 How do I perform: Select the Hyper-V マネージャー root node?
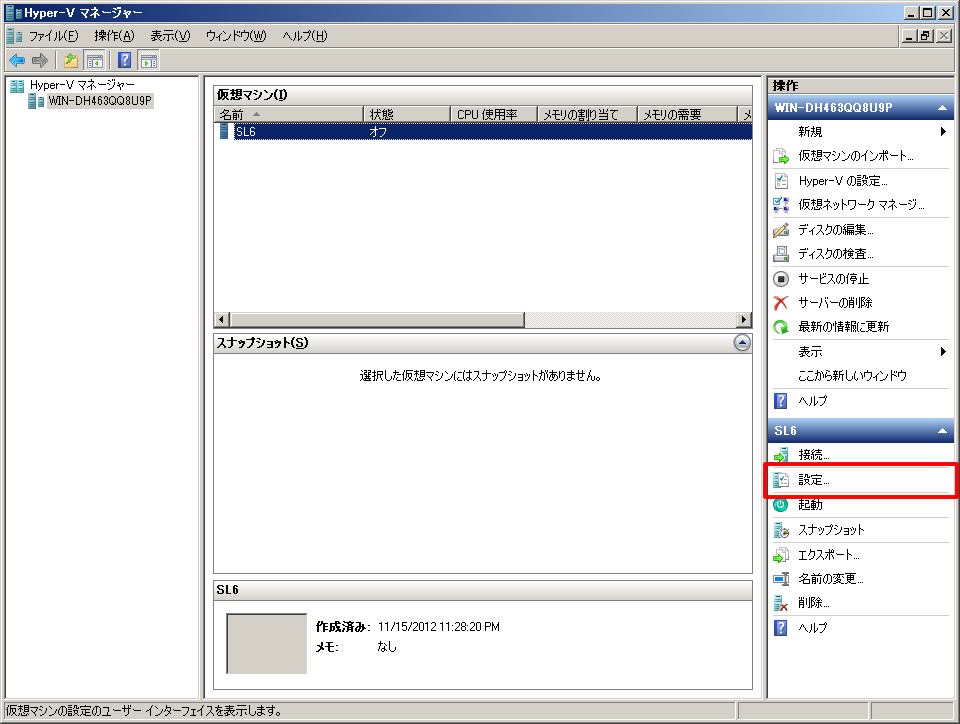click(x=82, y=85)
